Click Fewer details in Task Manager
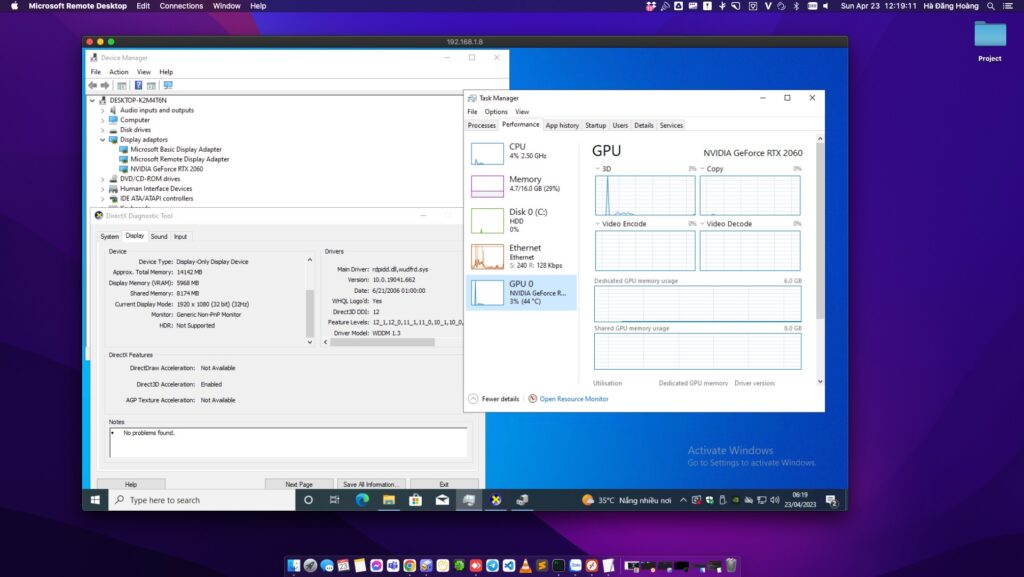The height and width of the screenshot is (577, 1024). pyautogui.click(x=494, y=399)
